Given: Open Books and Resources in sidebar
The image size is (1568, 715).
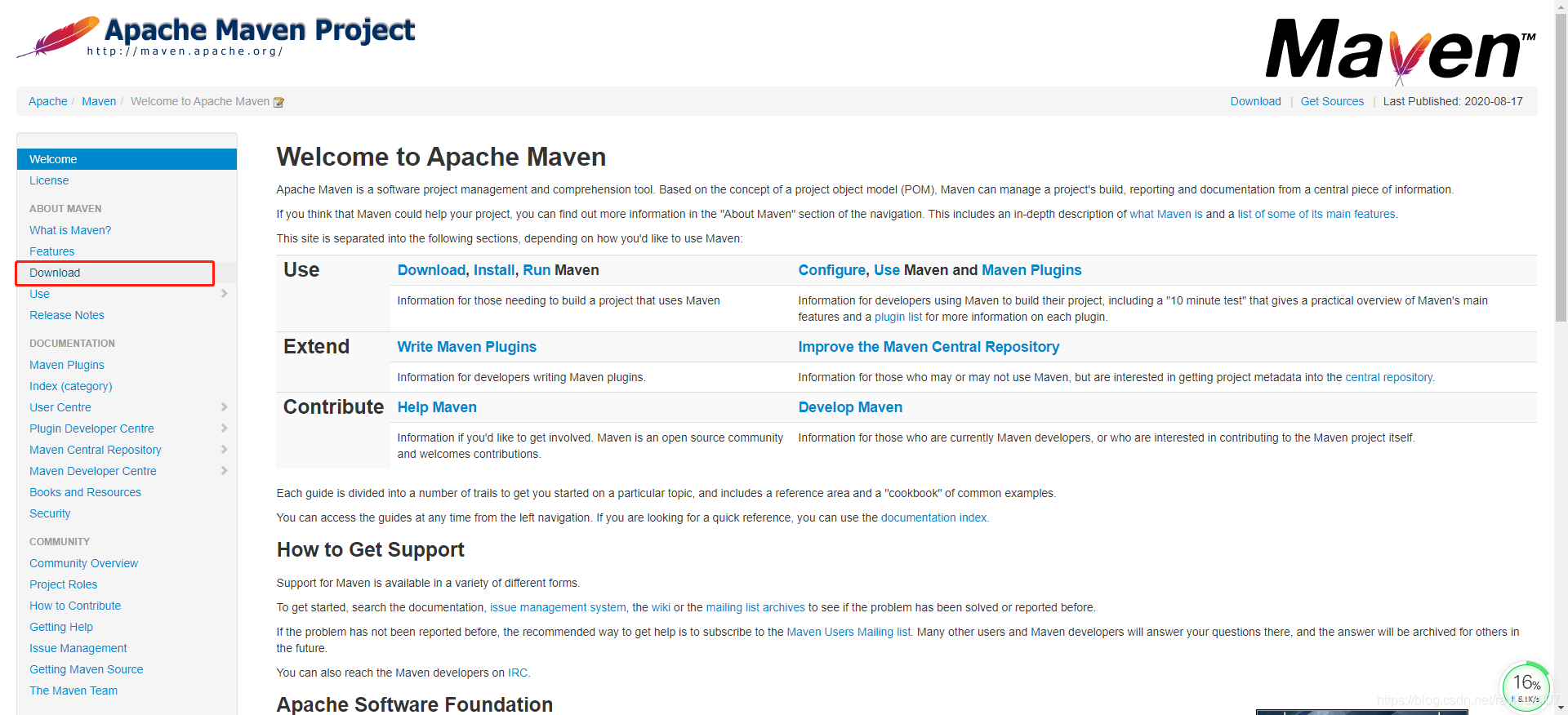Looking at the screenshot, I should pyautogui.click(x=85, y=492).
